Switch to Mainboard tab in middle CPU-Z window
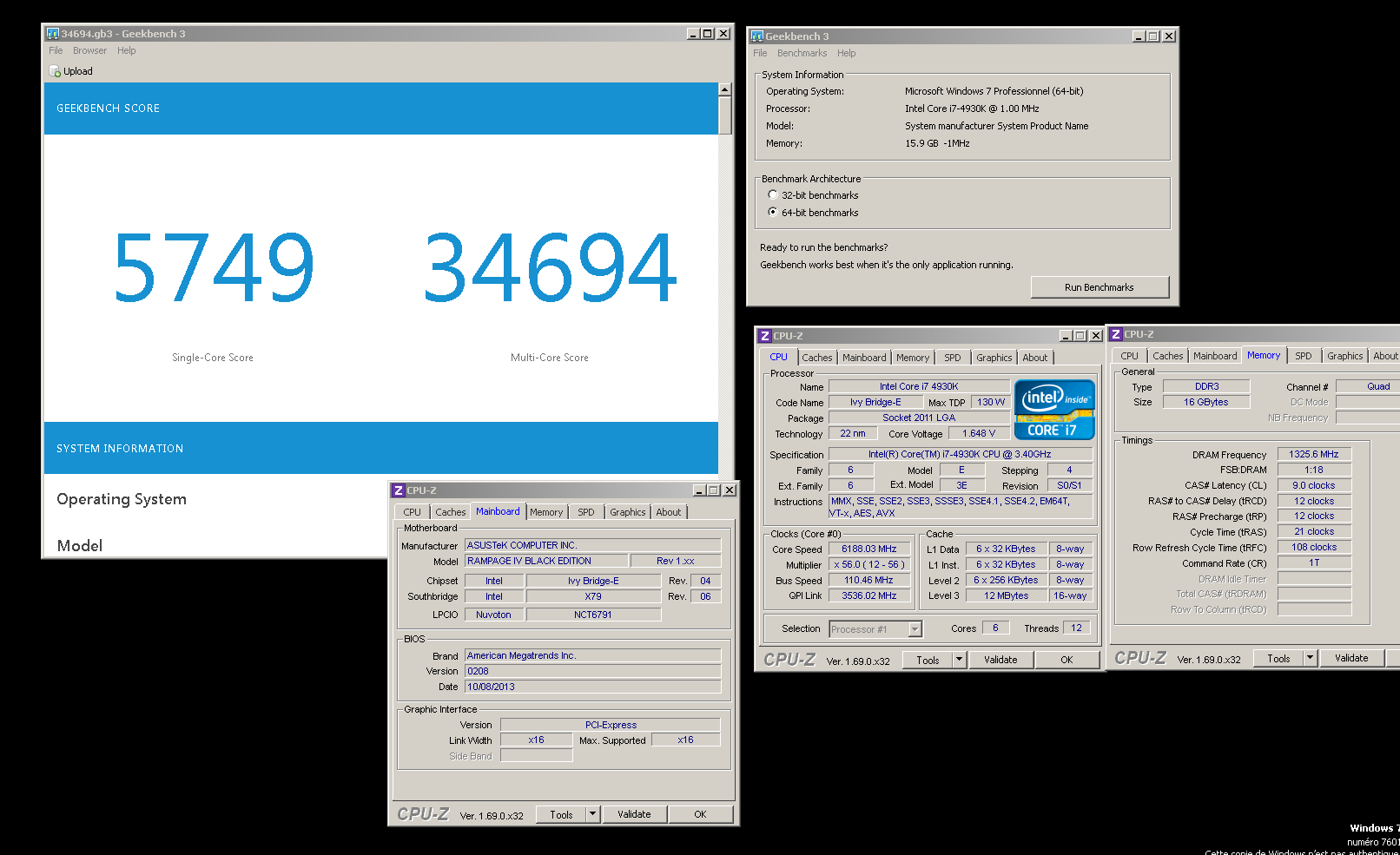 (x=864, y=358)
